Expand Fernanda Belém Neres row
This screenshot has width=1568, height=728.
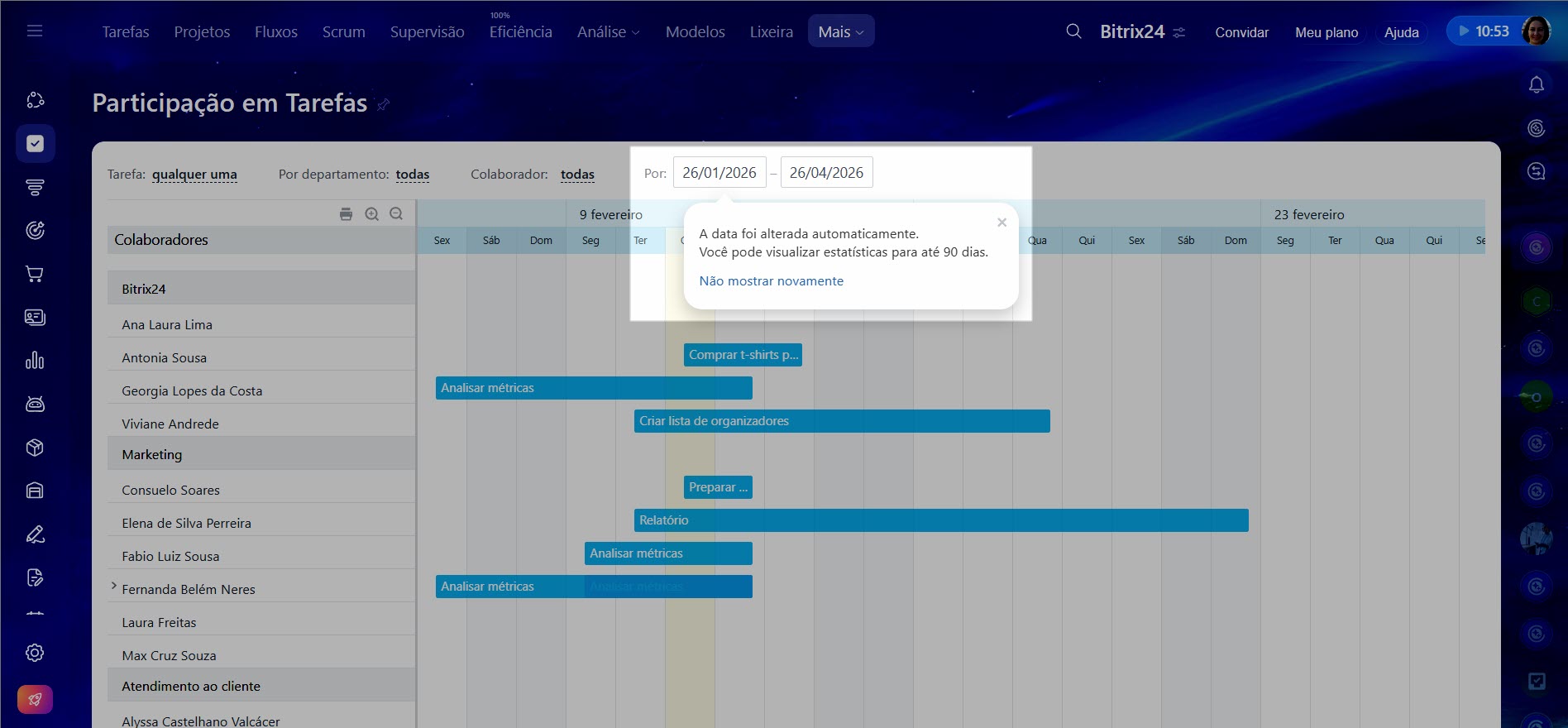[x=113, y=586]
